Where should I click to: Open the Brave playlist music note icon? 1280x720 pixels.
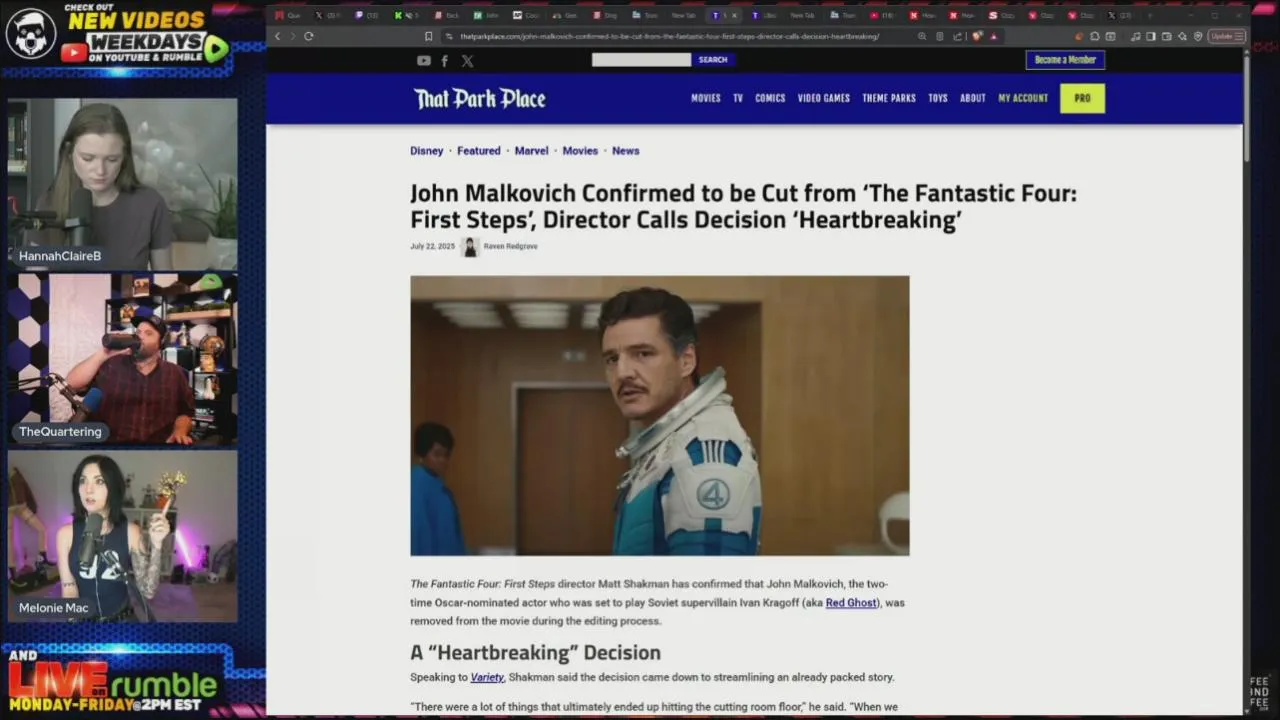click(x=1135, y=36)
